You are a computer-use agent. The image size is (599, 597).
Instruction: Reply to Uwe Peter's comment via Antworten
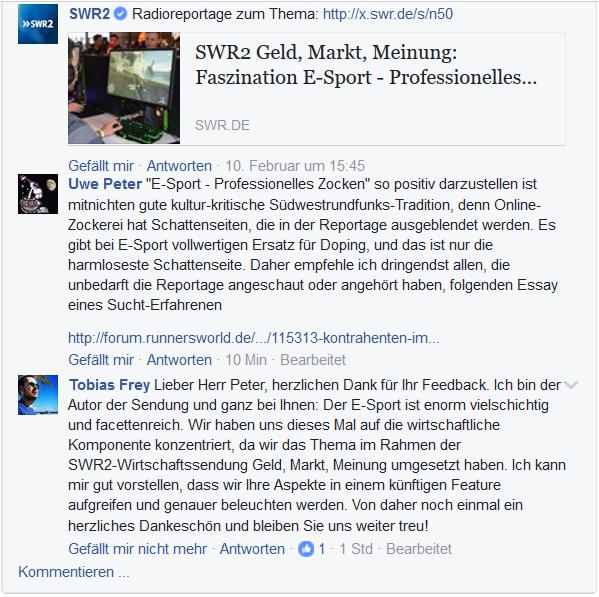click(179, 360)
